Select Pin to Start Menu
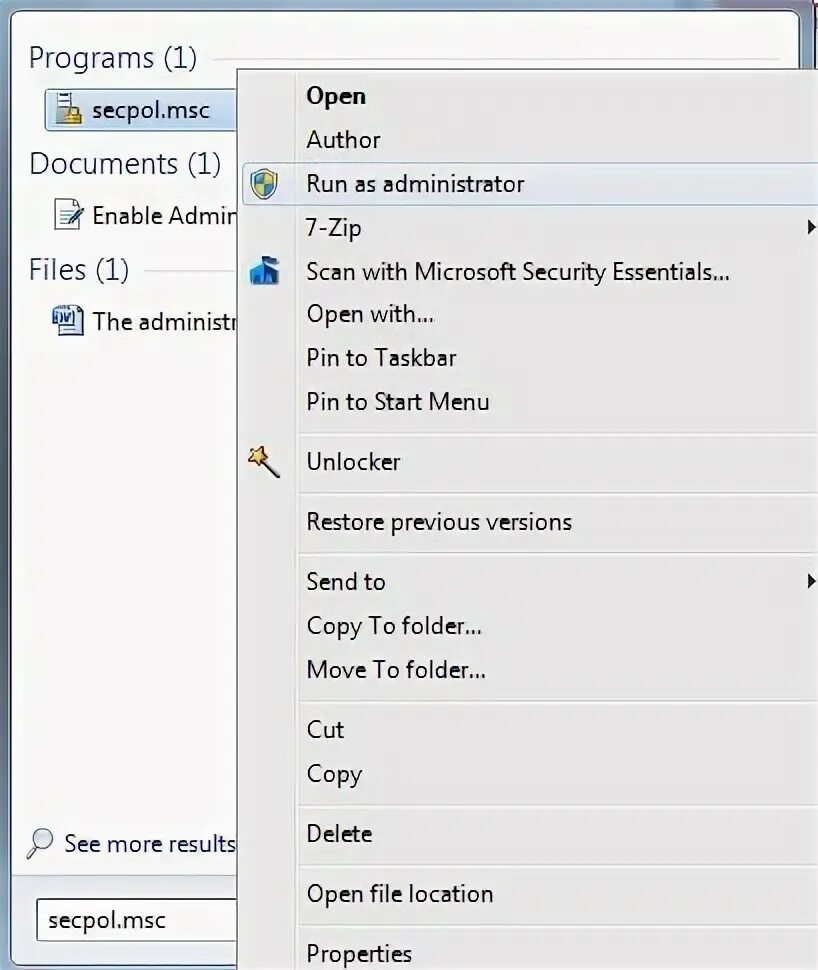 coord(398,402)
